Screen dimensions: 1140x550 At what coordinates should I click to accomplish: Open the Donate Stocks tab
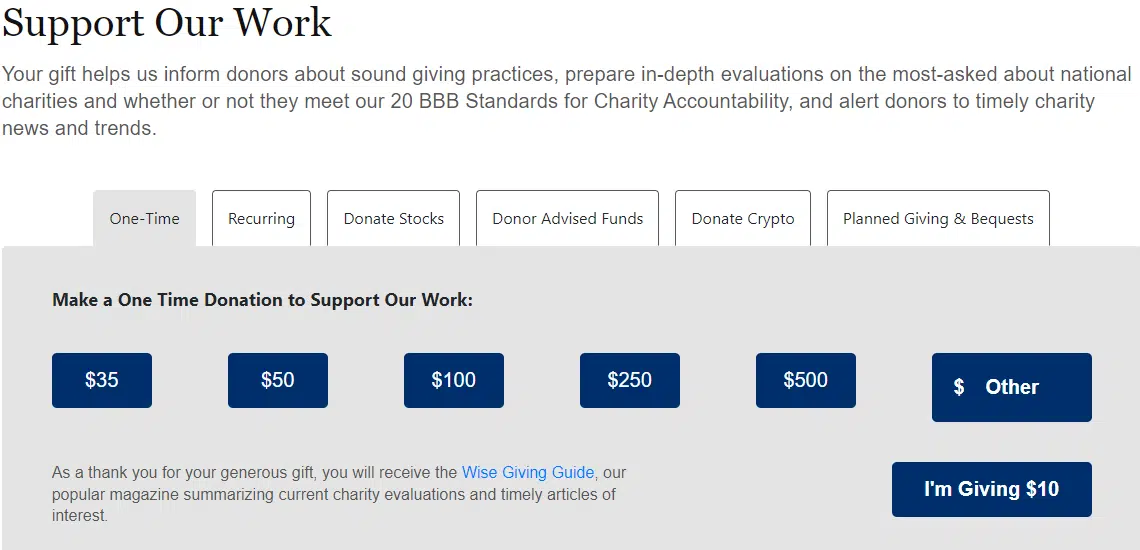(x=393, y=219)
